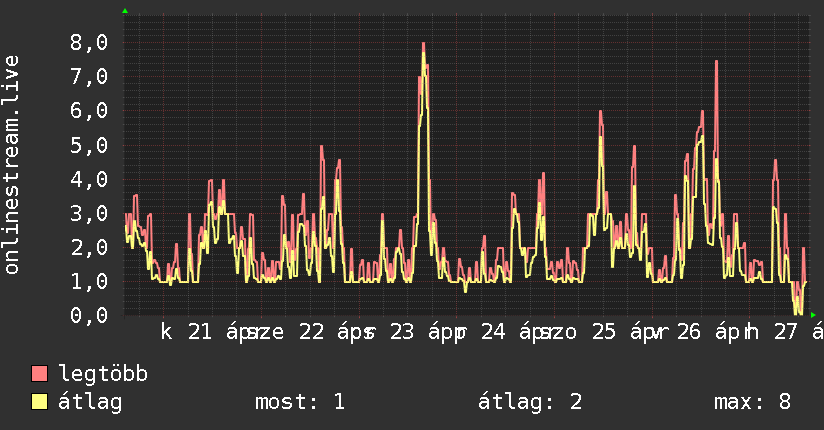Click the 4,0 y-axis label
Image resolution: width=824 pixels, height=430 pixels.
89,180
